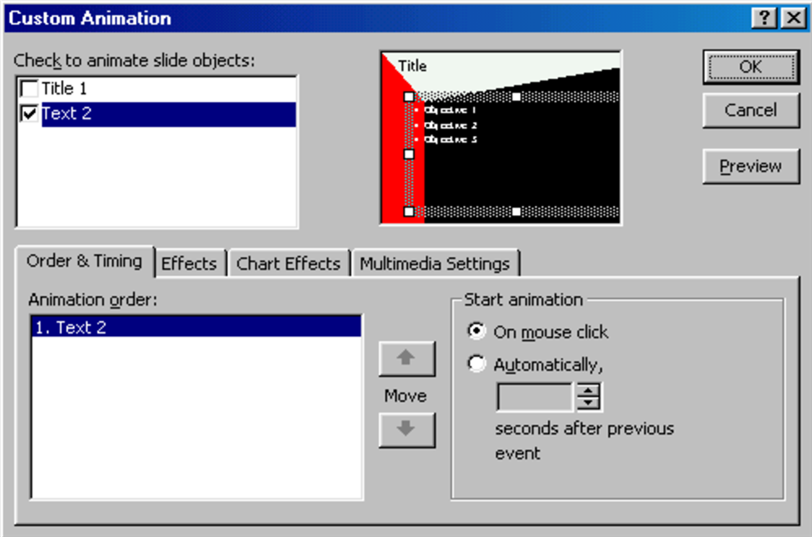Click the Move Down arrow button

[x=405, y=430]
